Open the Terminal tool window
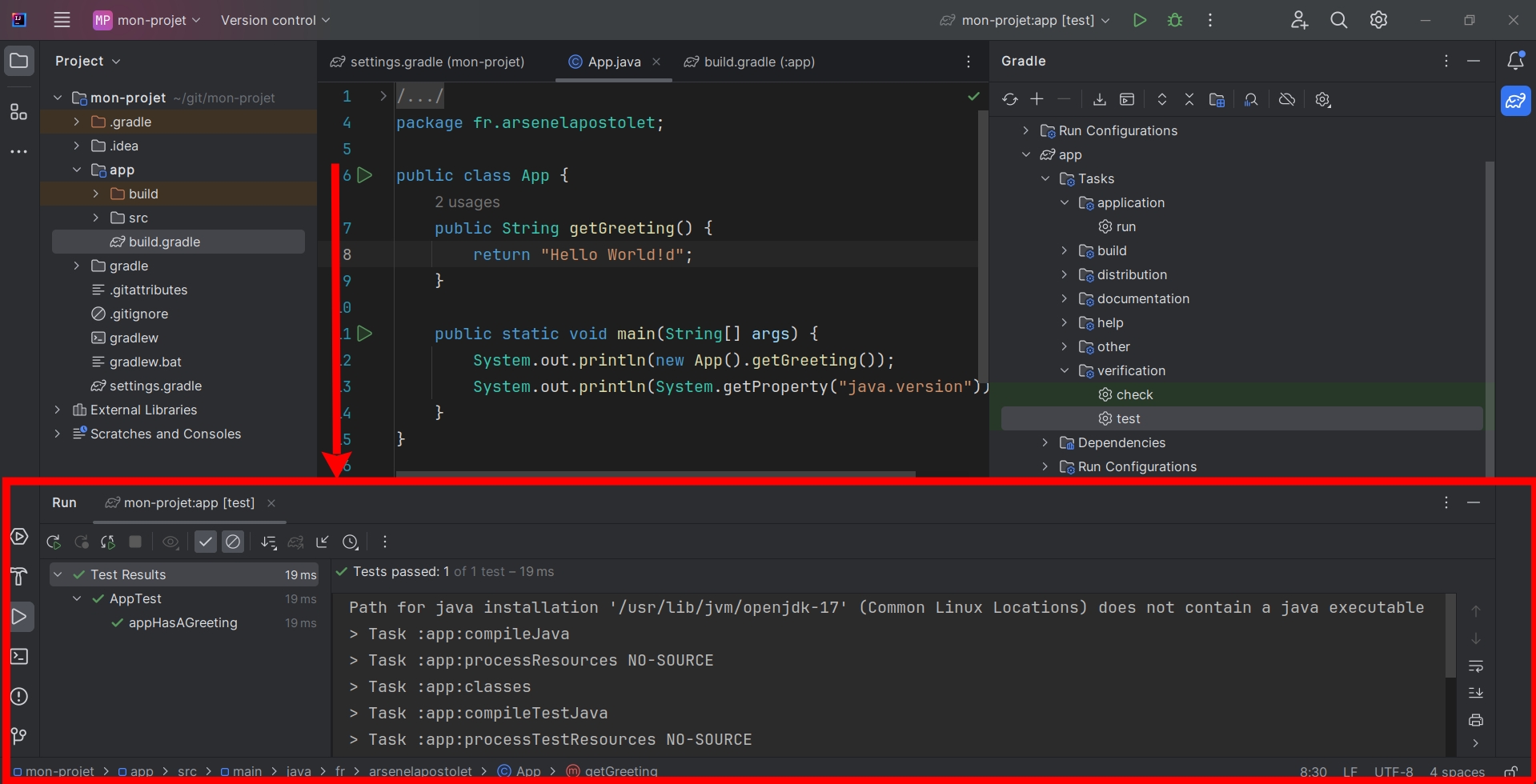Screen dimensions: 1536x784 (x=19, y=656)
